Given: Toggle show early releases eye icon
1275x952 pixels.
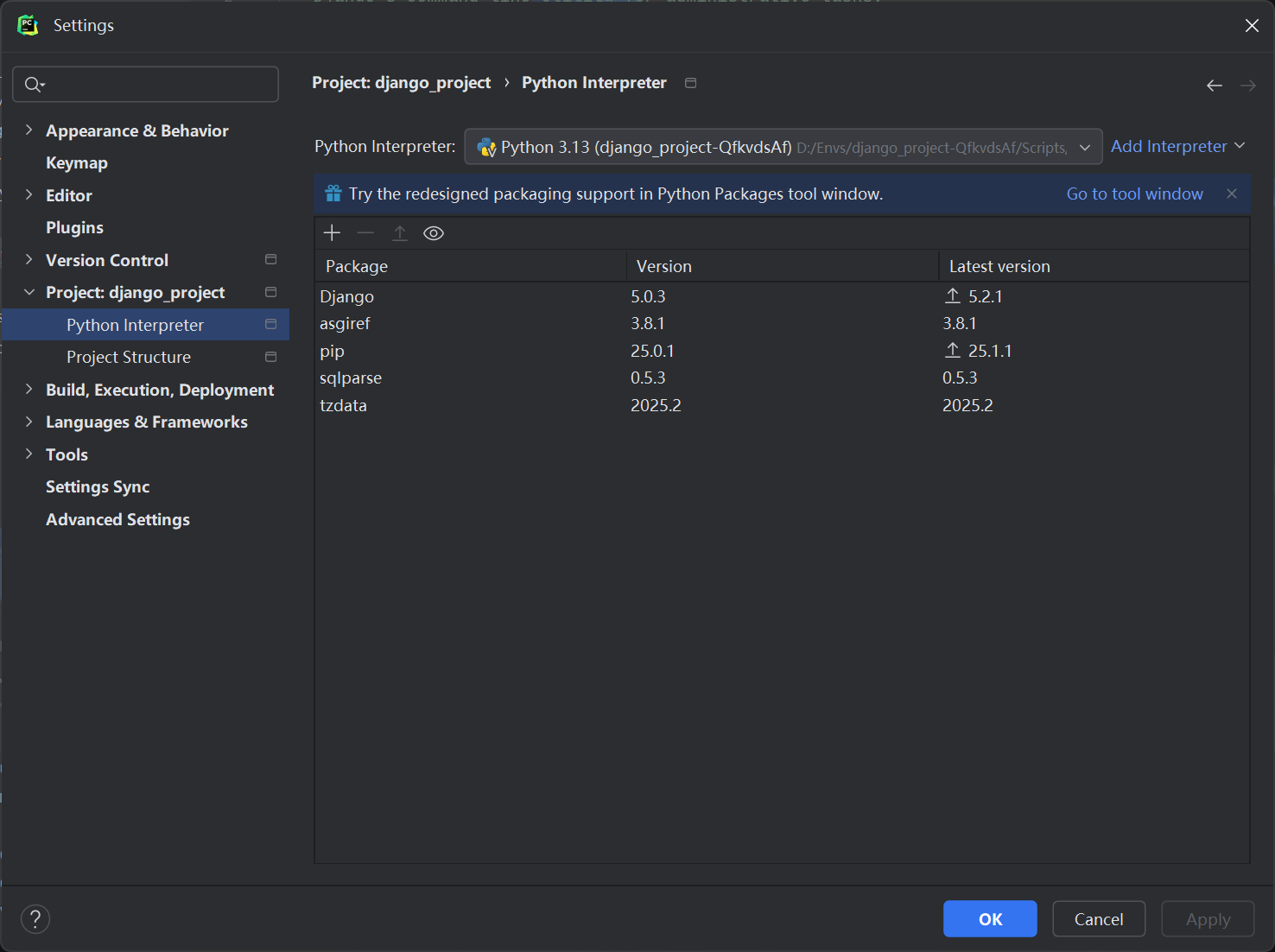Looking at the screenshot, I should coord(434,233).
